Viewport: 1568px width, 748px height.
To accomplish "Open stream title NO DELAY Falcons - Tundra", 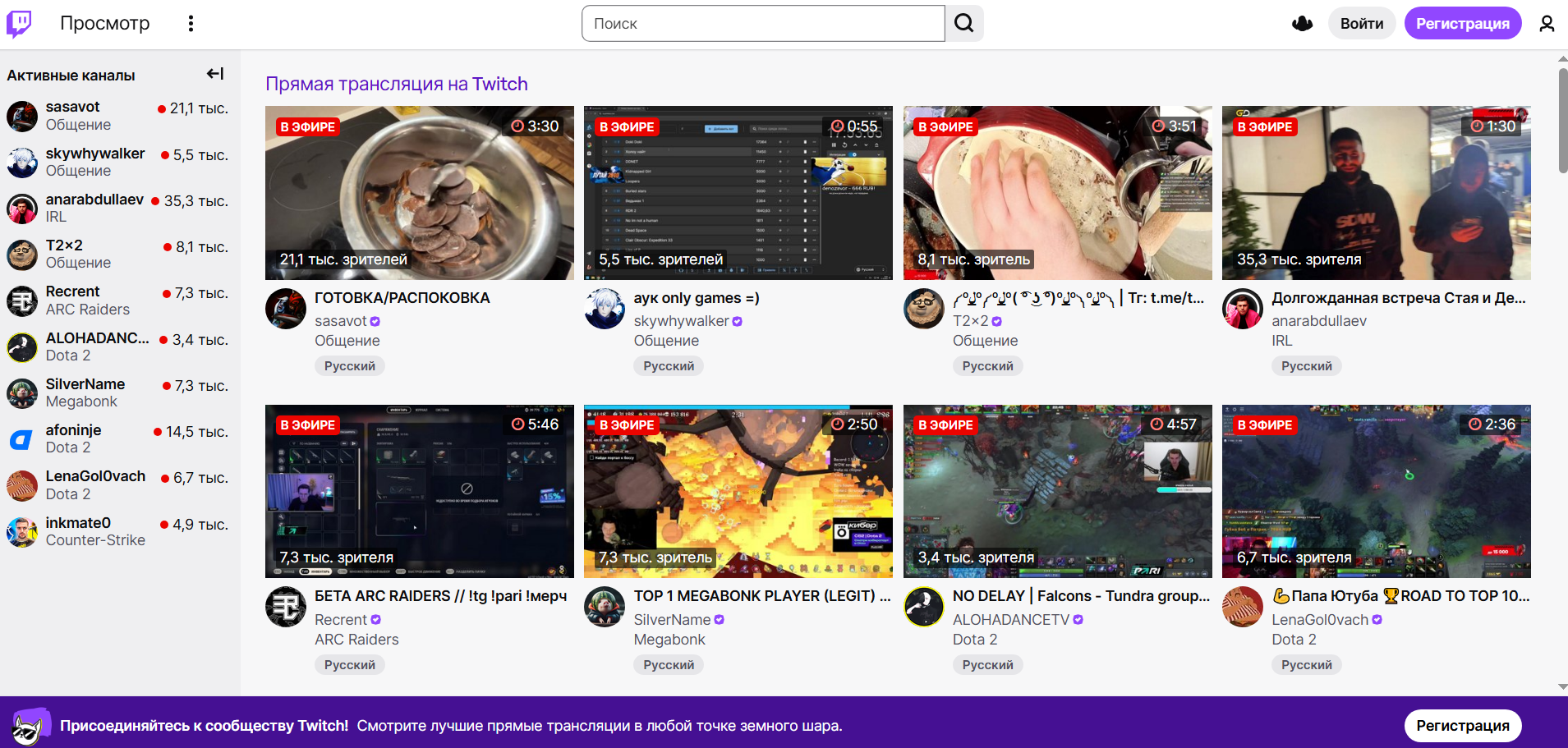I will 1082,596.
